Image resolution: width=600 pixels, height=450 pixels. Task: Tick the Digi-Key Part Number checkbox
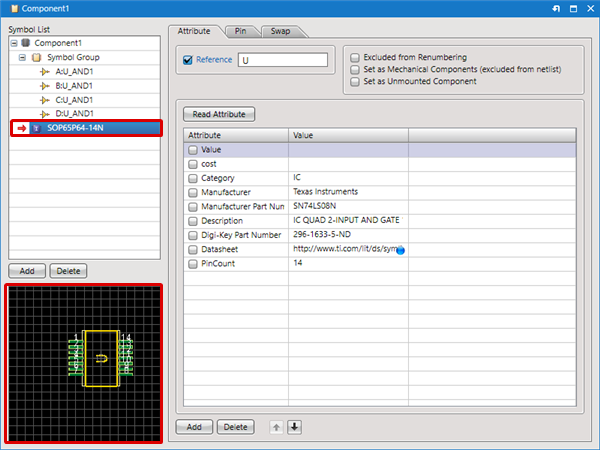193,235
